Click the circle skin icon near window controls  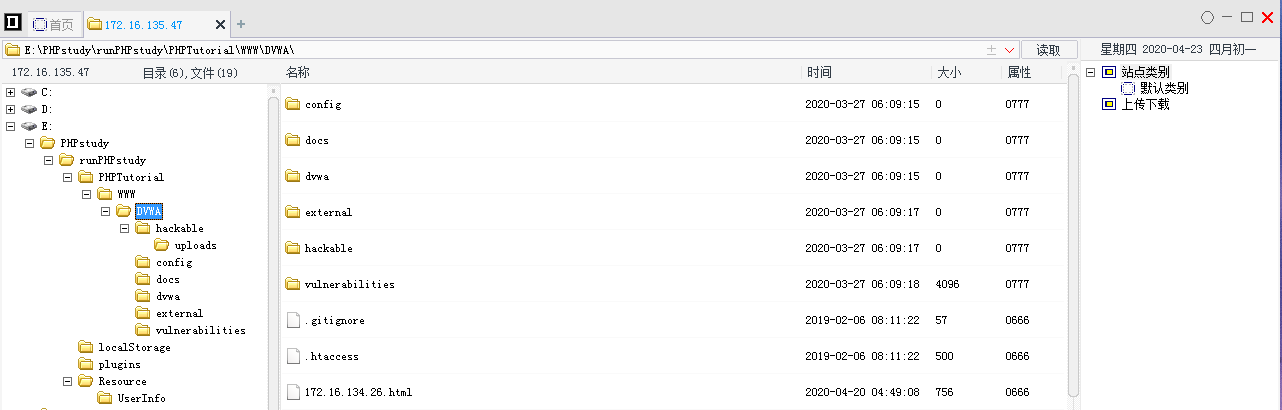coord(1207,17)
